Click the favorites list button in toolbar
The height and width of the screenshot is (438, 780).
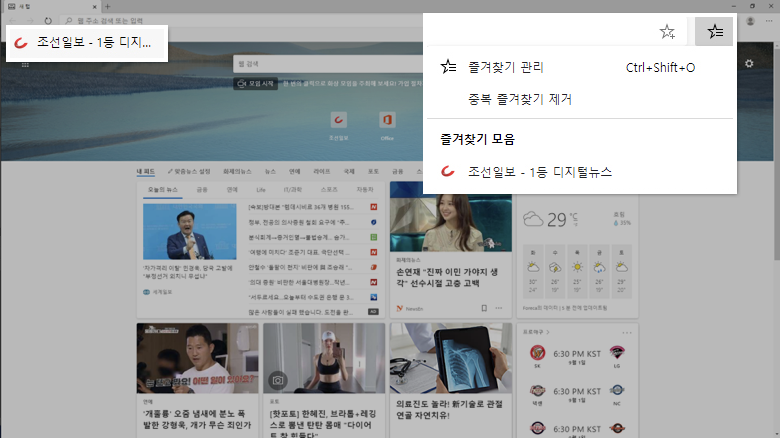pos(714,32)
